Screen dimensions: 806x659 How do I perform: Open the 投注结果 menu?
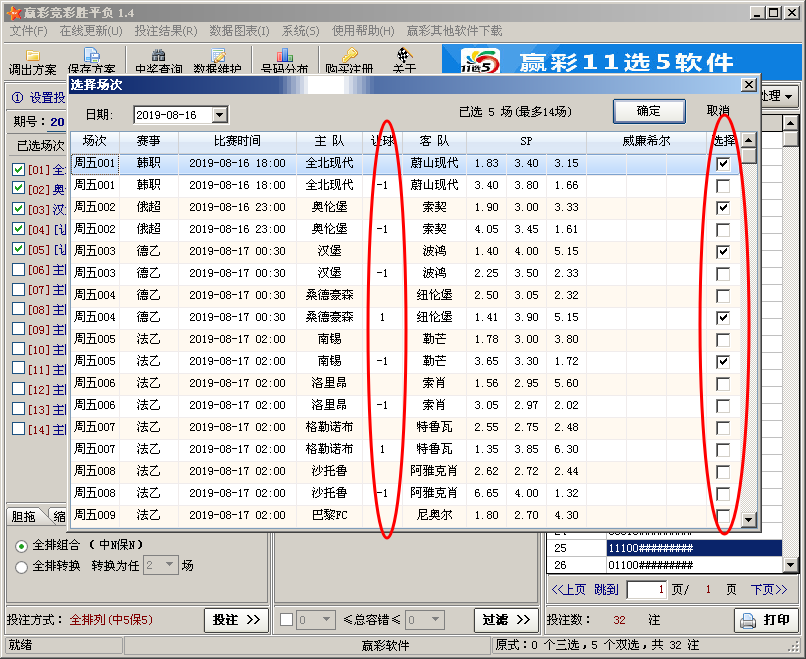166,31
